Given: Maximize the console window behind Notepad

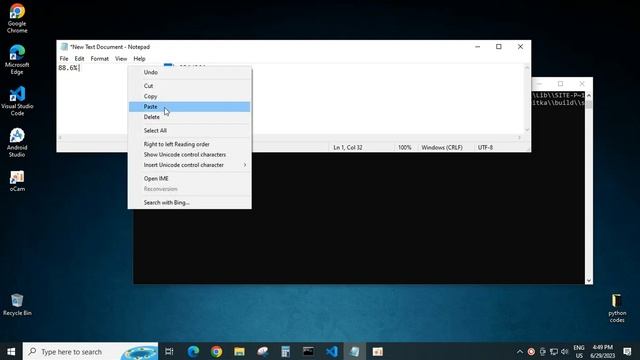Looking at the screenshot, I should point(560,84).
